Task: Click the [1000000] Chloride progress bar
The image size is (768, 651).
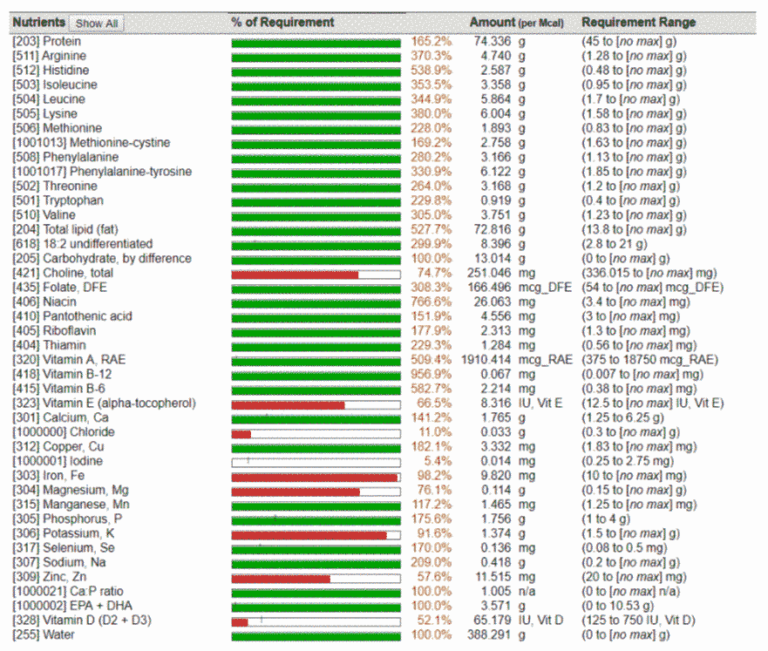Action: coord(315,433)
